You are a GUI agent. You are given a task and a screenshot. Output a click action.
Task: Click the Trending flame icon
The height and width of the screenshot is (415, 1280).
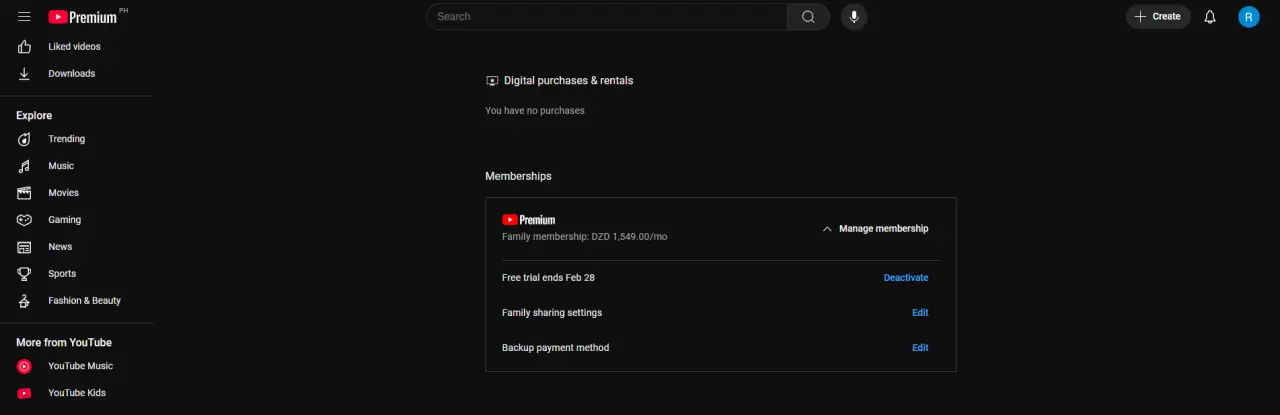pos(25,139)
